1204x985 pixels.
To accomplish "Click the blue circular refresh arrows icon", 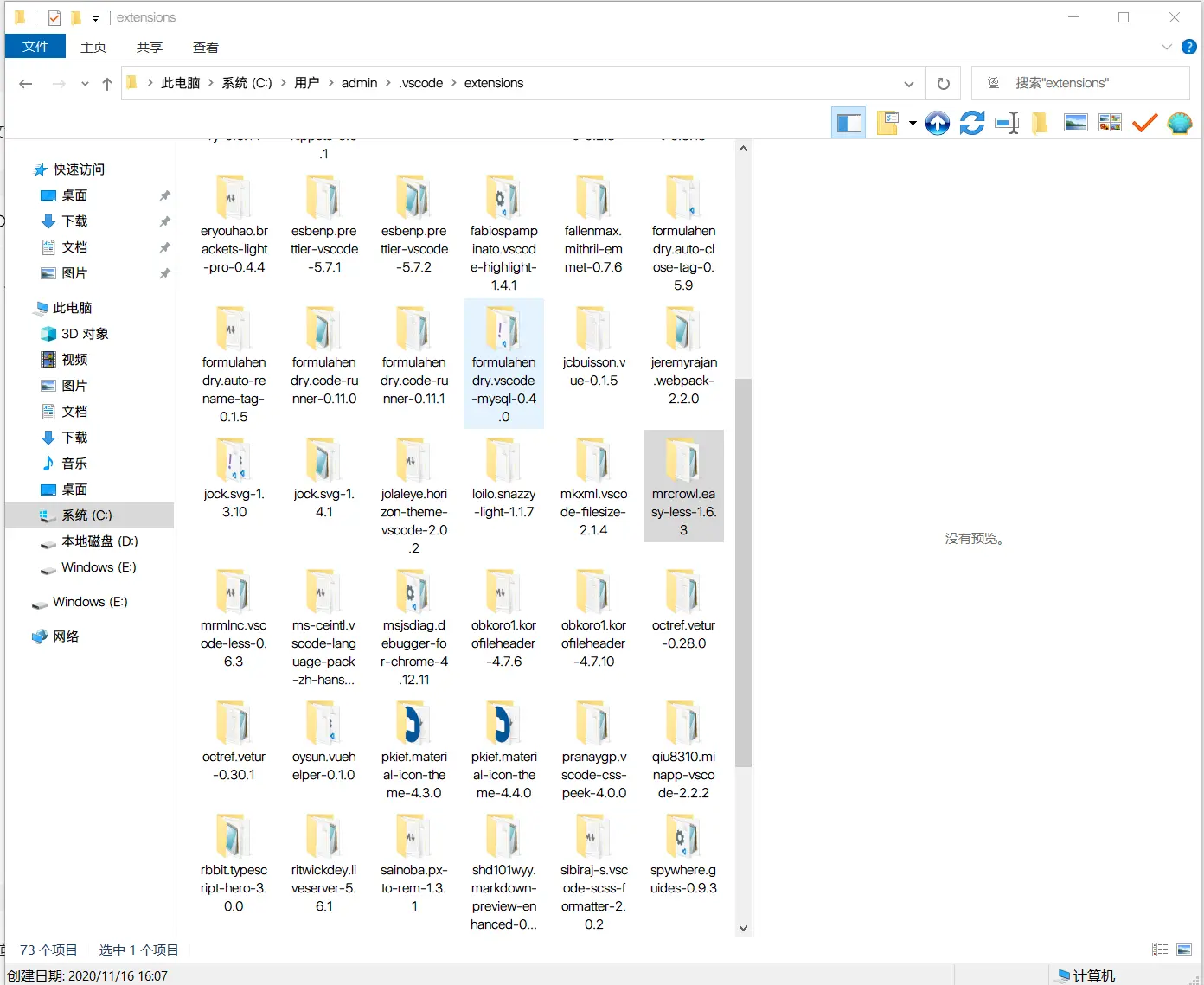I will (971, 124).
